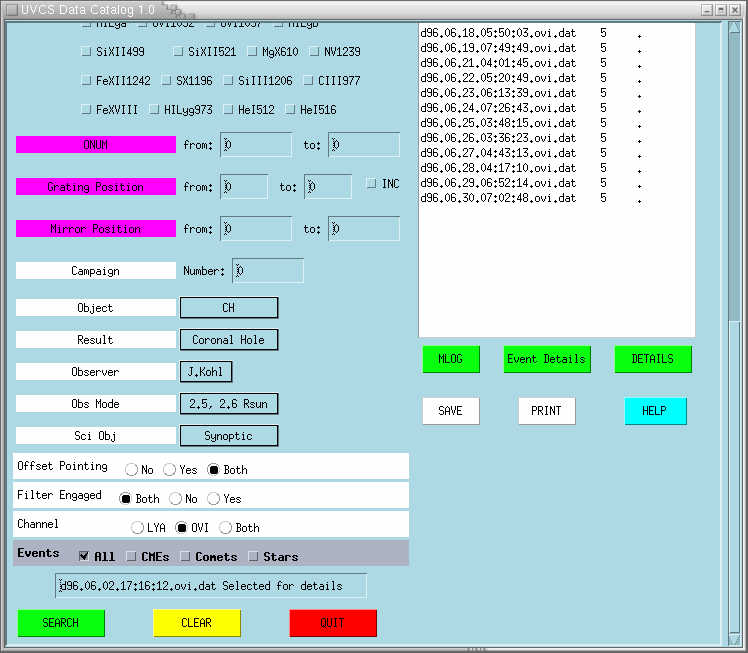This screenshot has height=653, width=748.
Task: Choose No for Filter Engaged
Action: tap(175, 499)
